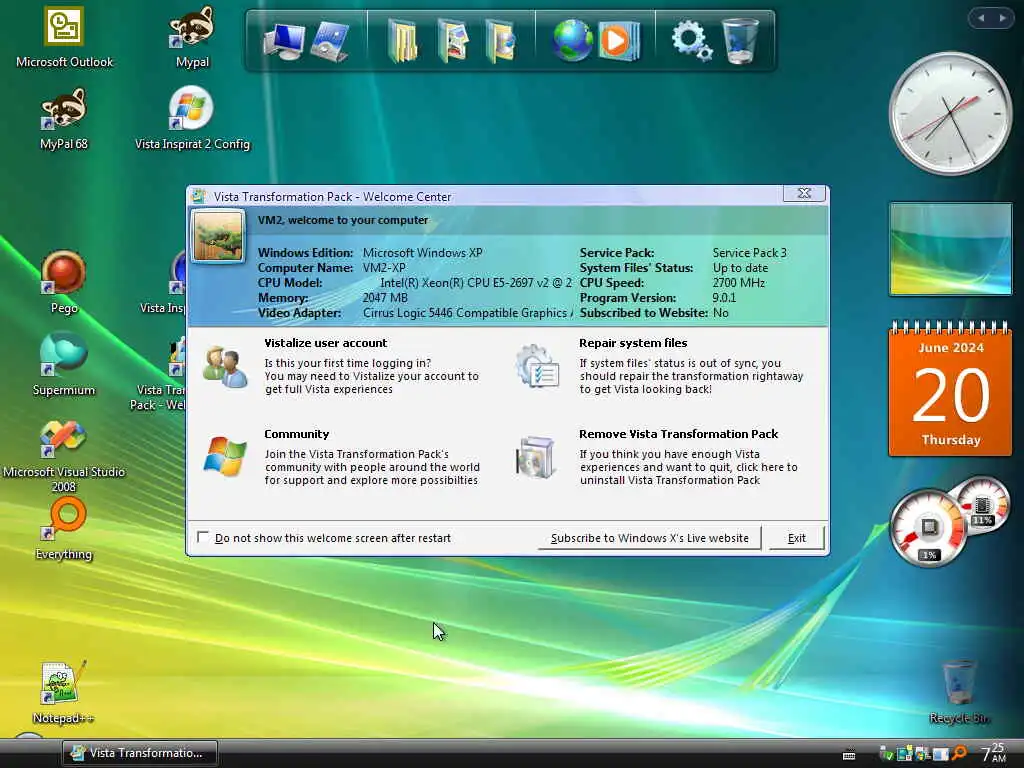Click the Service Pack 3 value
This screenshot has width=1024, height=768.
(750, 253)
